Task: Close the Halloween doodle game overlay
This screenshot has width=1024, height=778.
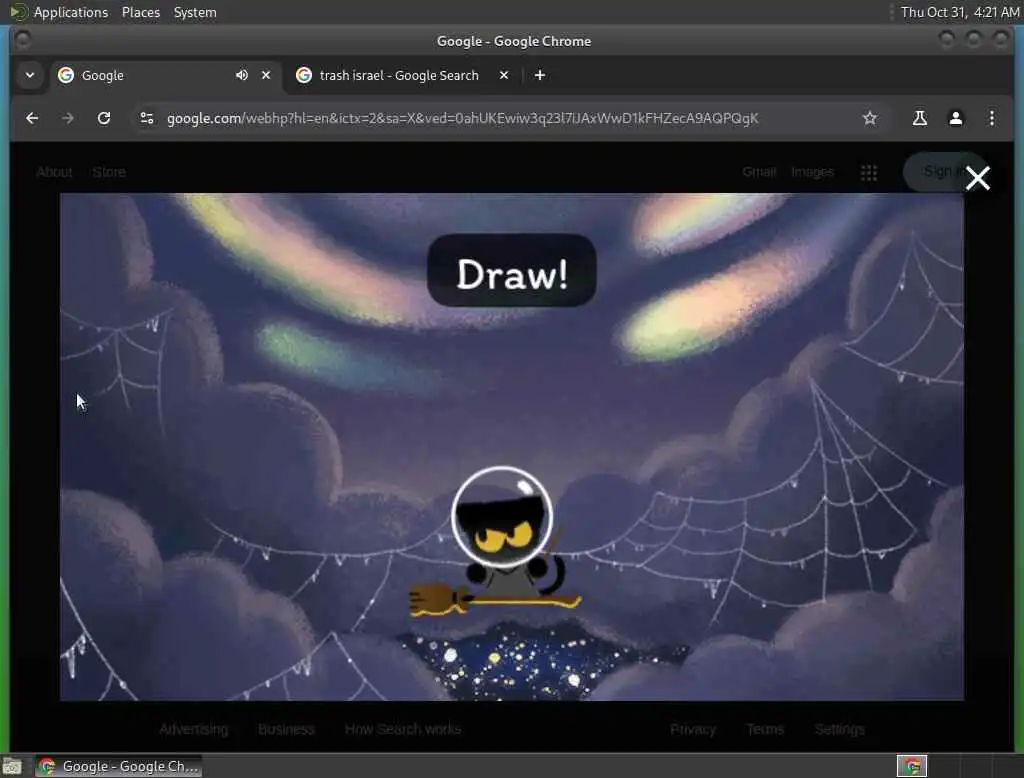Action: pyautogui.click(x=978, y=178)
